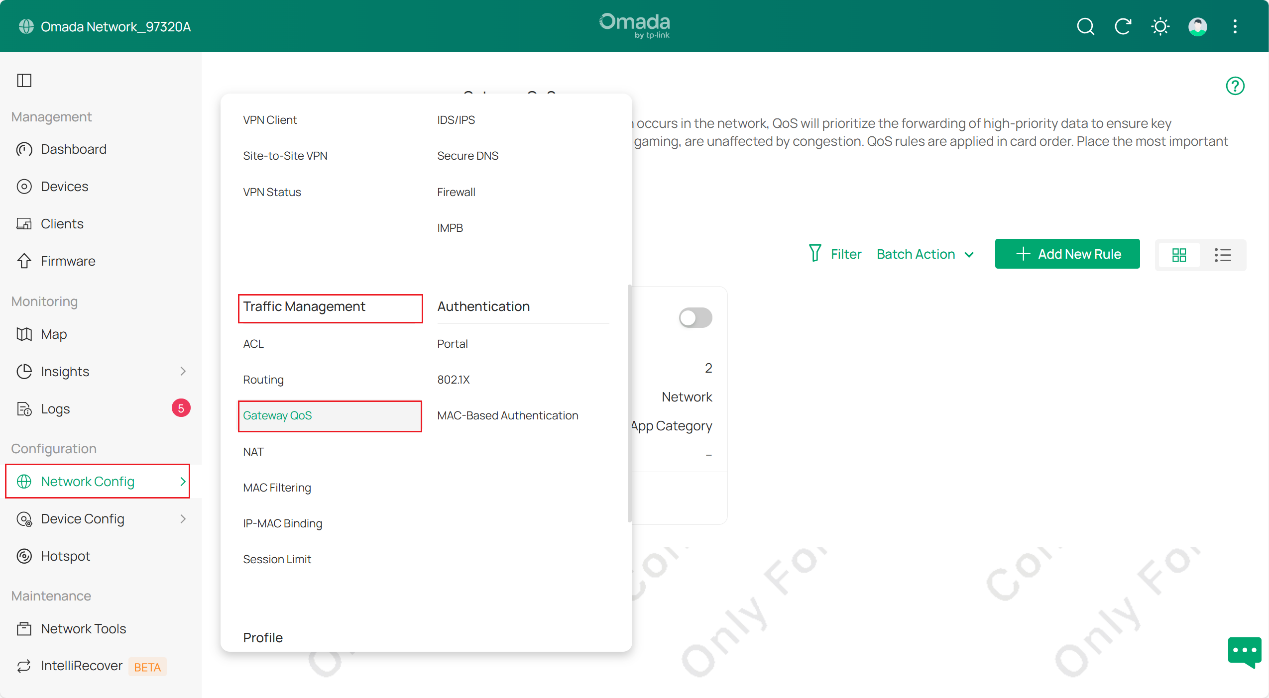Open the chat bubble in bottom corner
Screen dimensions: 1269x698
pos(1243,652)
